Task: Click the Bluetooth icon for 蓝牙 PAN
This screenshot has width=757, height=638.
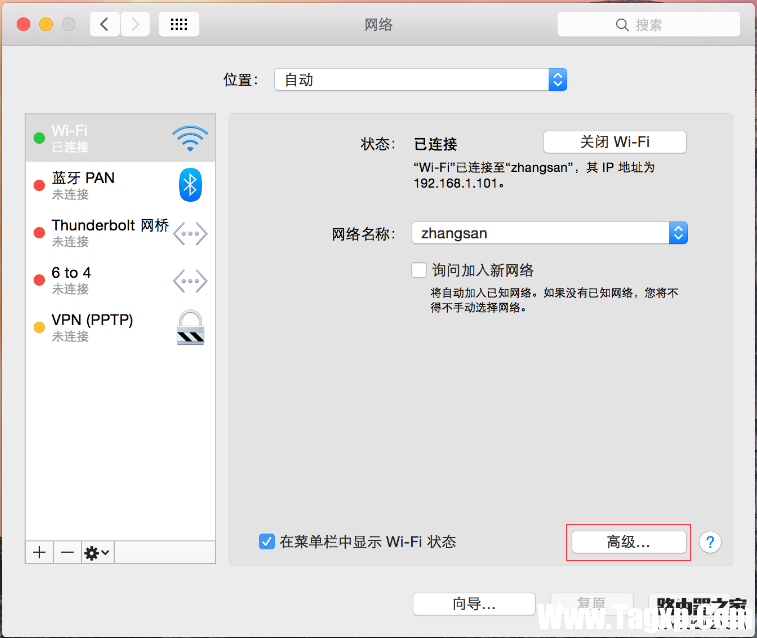Action: 190,185
